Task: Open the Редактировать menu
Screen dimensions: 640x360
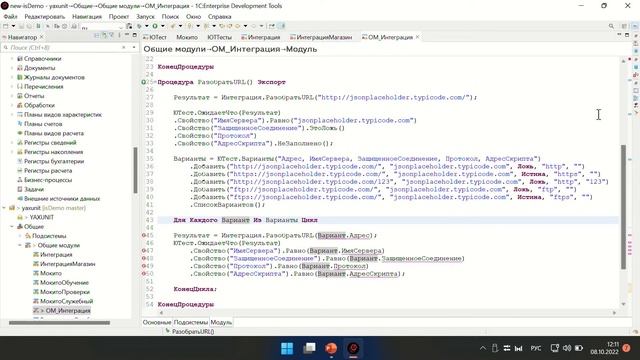Action: click(x=44, y=16)
